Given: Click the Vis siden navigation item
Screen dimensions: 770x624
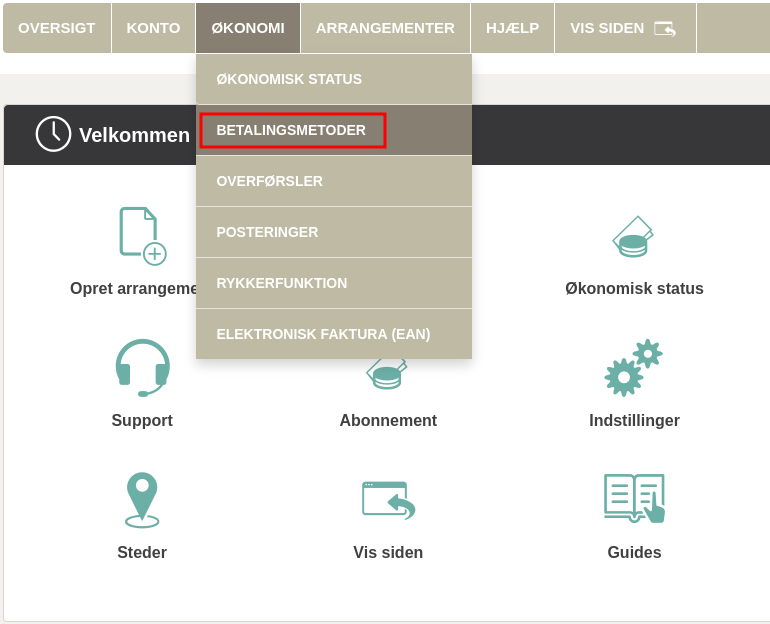Looking at the screenshot, I should pyautogui.click(x=625, y=28).
